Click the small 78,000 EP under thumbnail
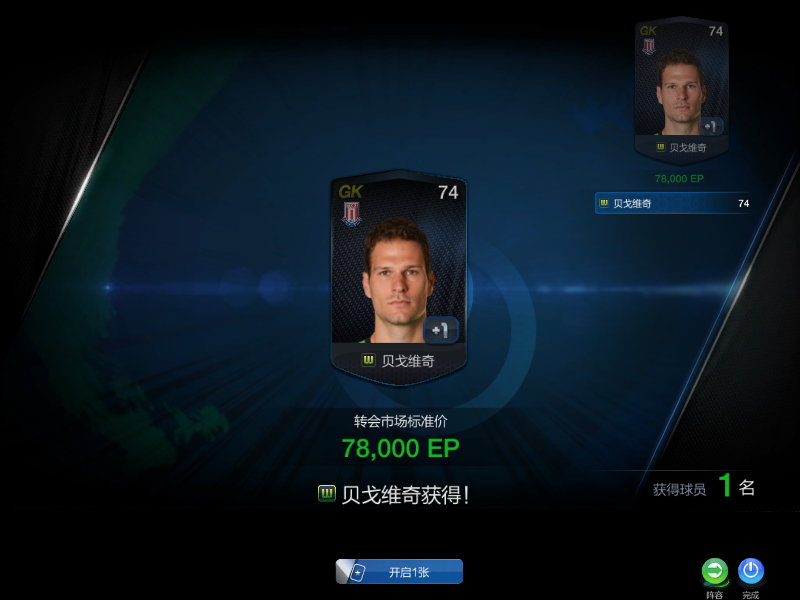This screenshot has width=800, height=600. click(x=679, y=179)
